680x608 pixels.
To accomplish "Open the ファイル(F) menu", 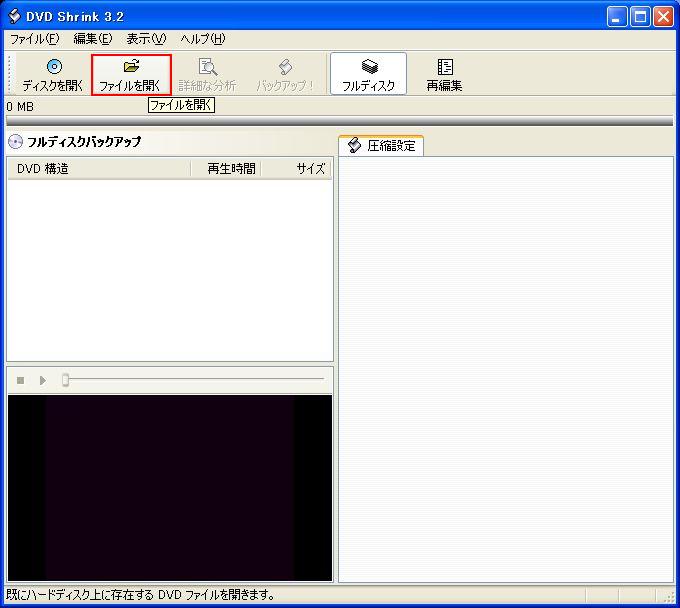I will 34,39.
